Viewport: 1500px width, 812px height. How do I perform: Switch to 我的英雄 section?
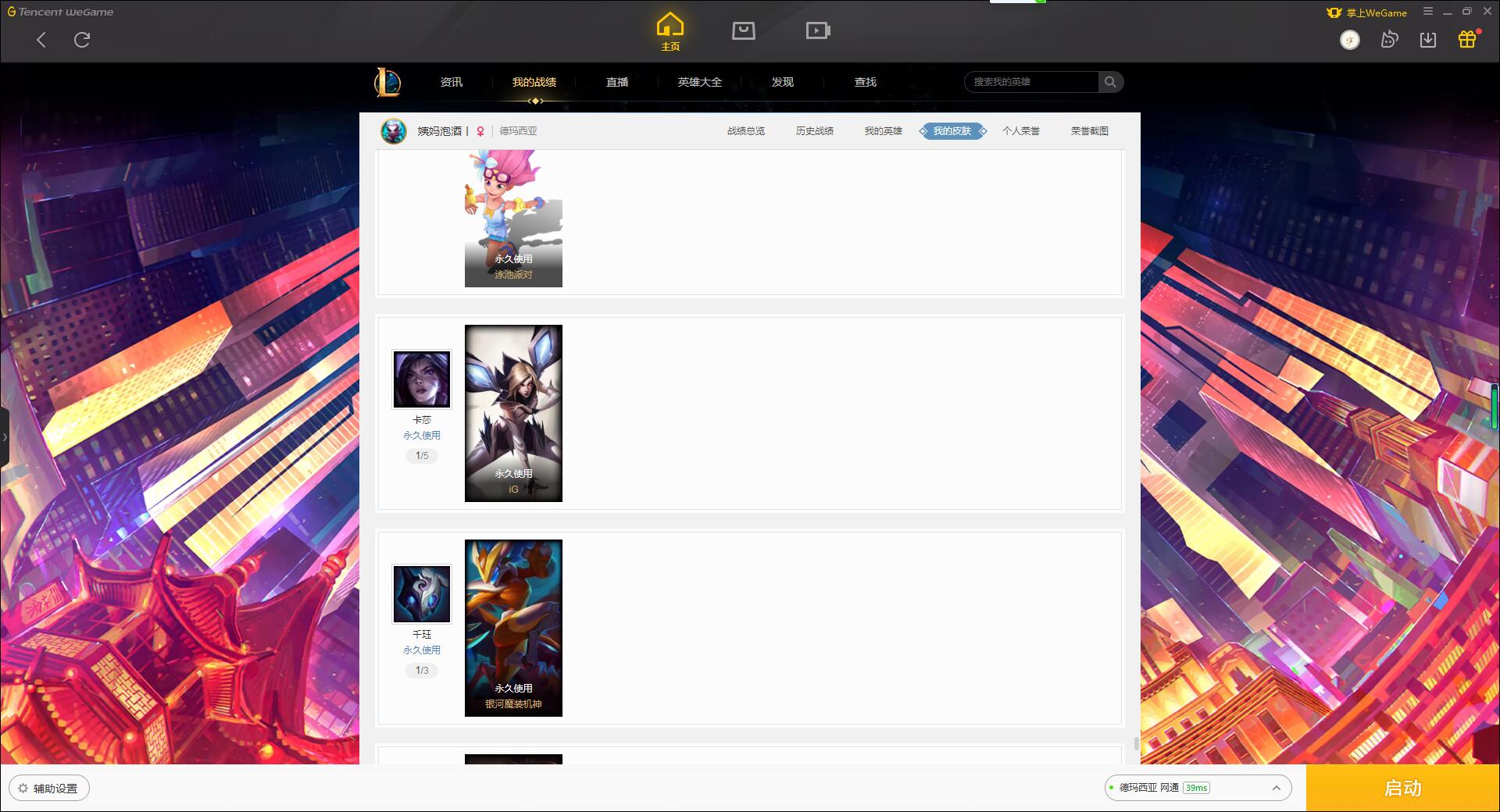pyautogui.click(x=884, y=131)
